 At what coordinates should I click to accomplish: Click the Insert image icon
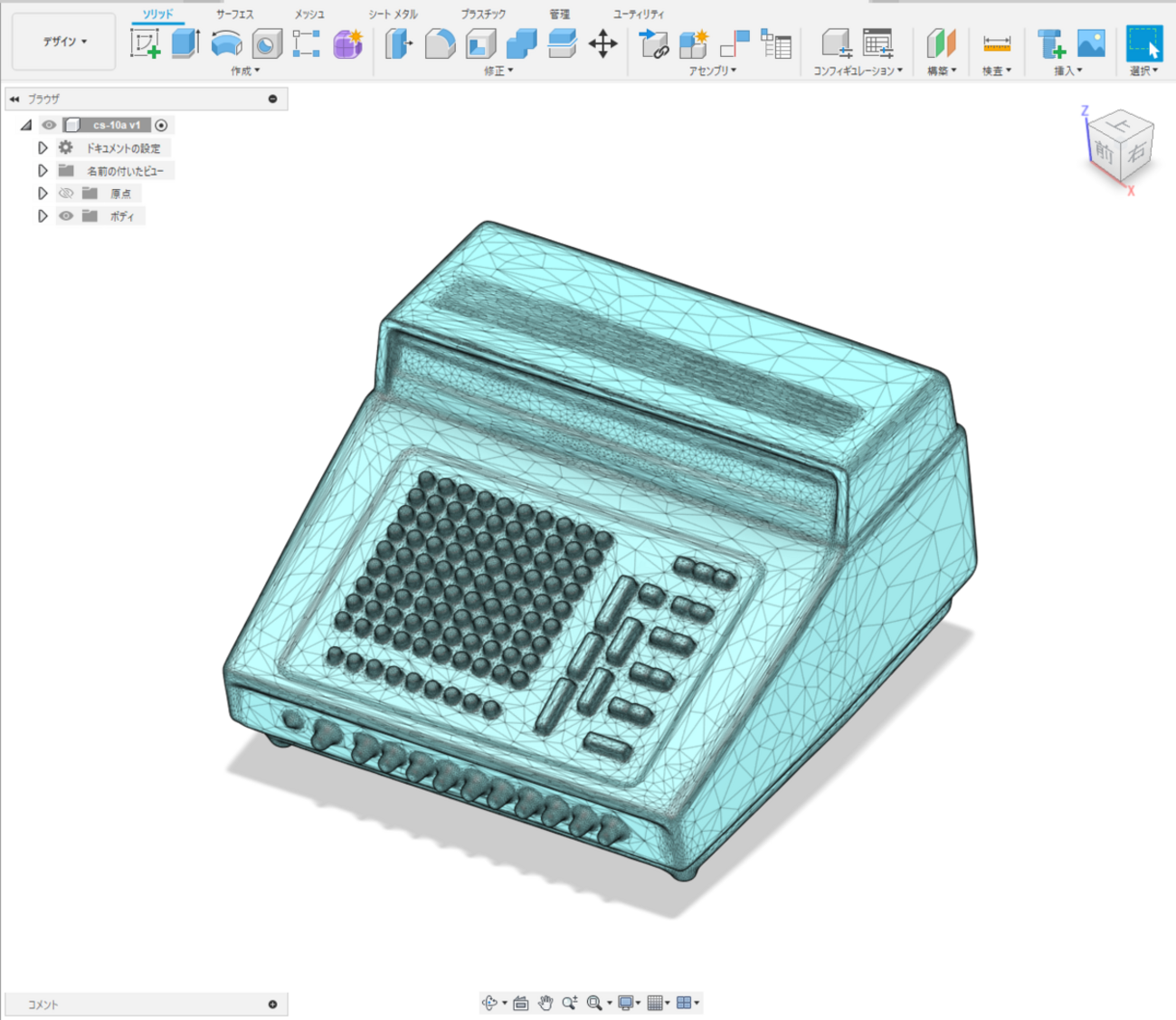(x=1091, y=43)
